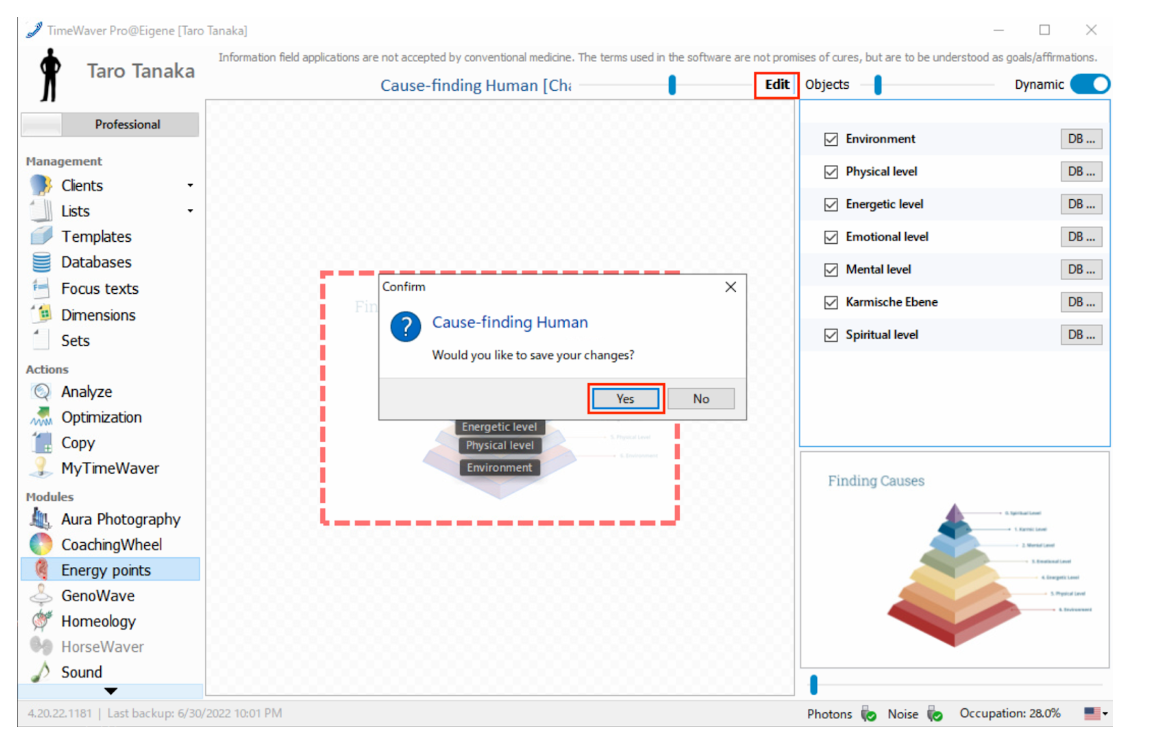Open DB button for Mental level
The image size is (1156, 746).
(x=1081, y=269)
